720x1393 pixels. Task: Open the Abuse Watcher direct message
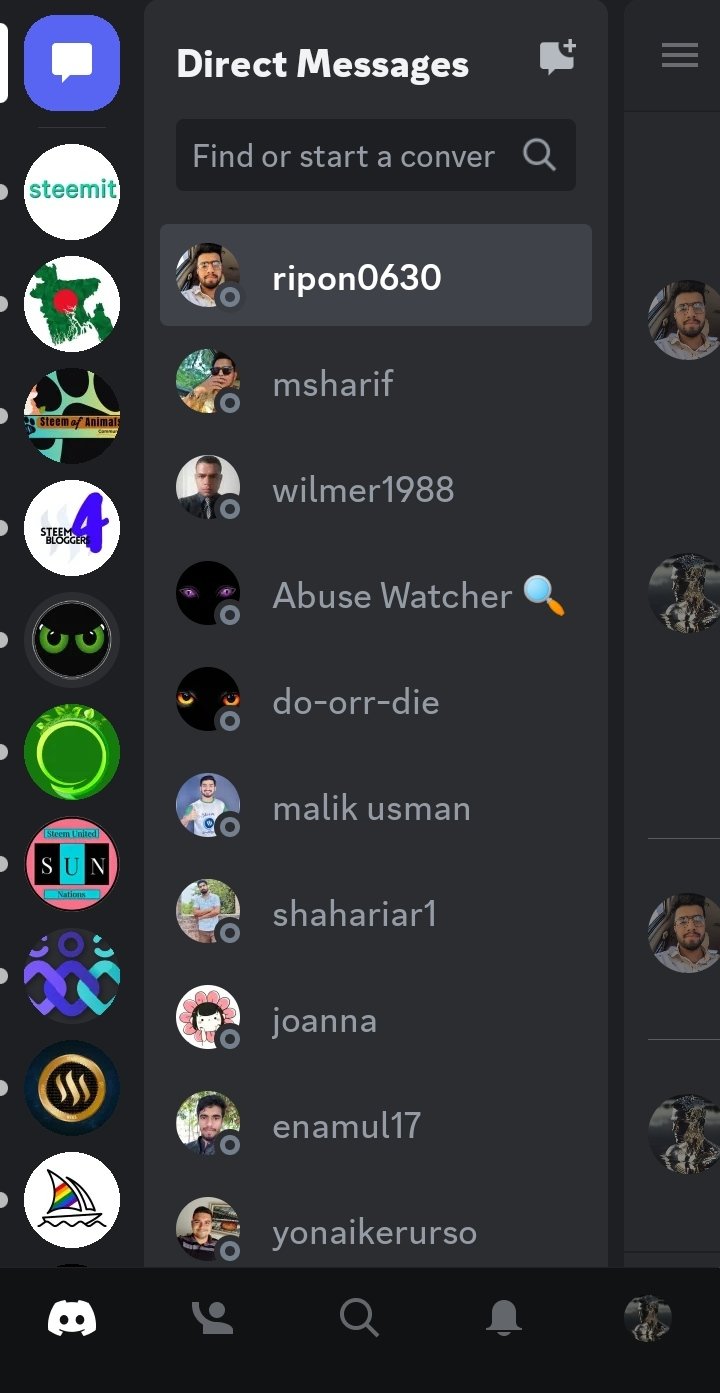click(x=376, y=595)
